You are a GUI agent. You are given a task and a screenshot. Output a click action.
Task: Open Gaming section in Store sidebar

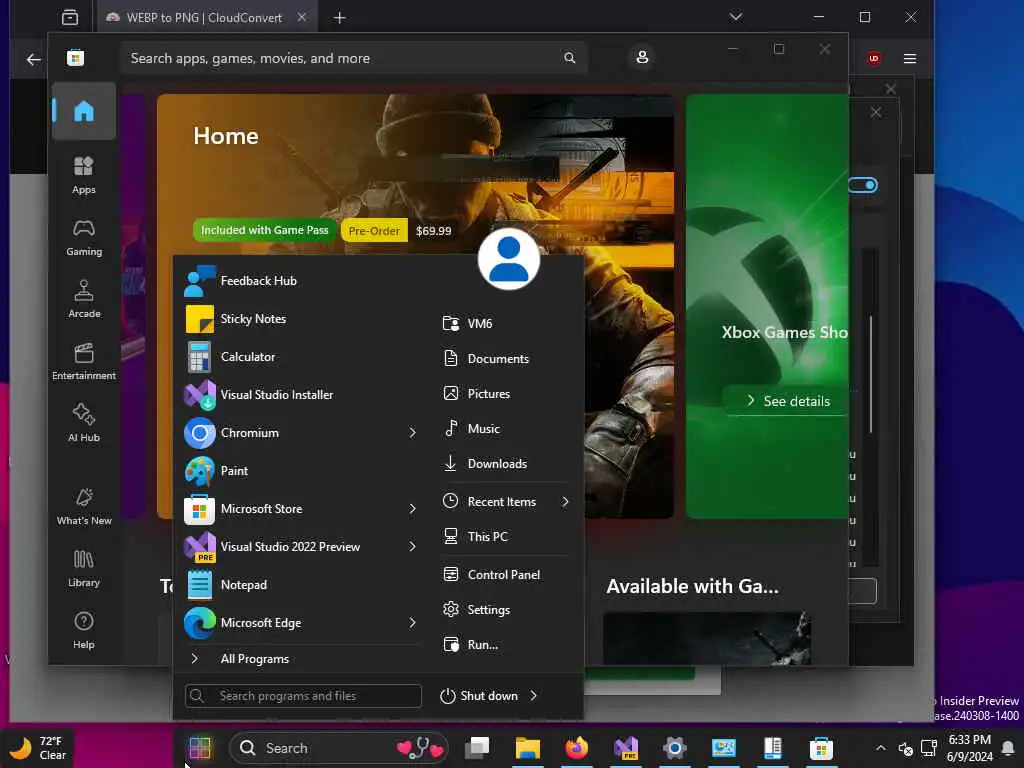tap(84, 238)
